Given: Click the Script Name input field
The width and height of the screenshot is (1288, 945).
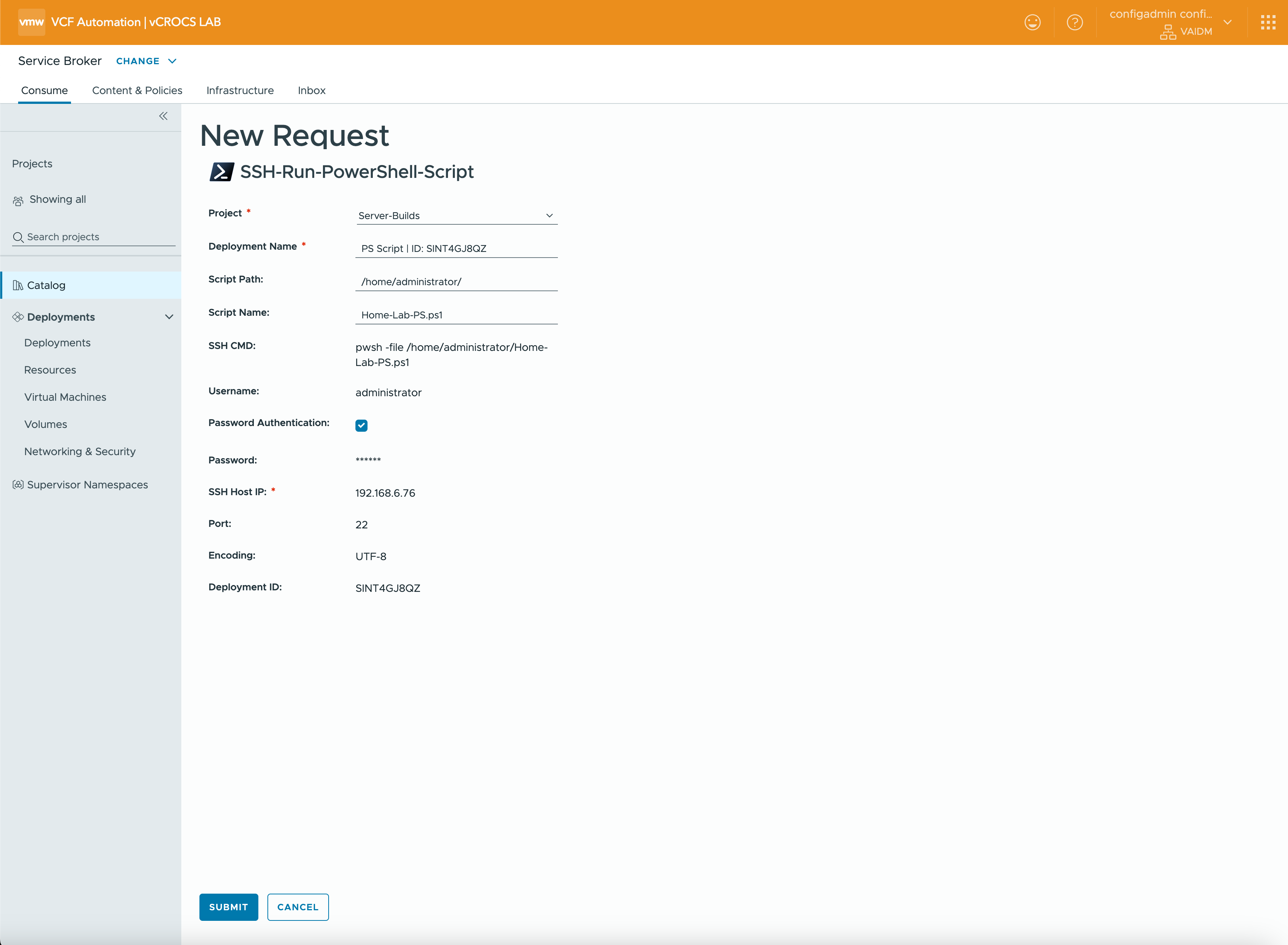Looking at the screenshot, I should pyautogui.click(x=456, y=315).
